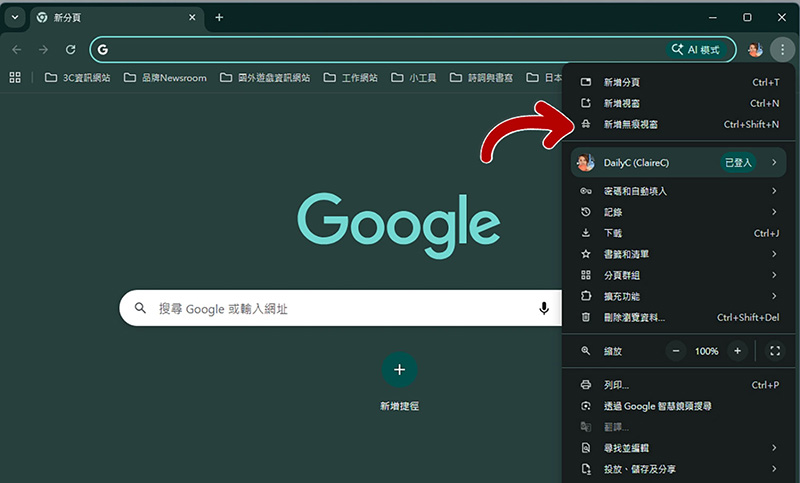Click the profile avatar in toolbar
The width and height of the screenshot is (800, 483).
(x=755, y=49)
